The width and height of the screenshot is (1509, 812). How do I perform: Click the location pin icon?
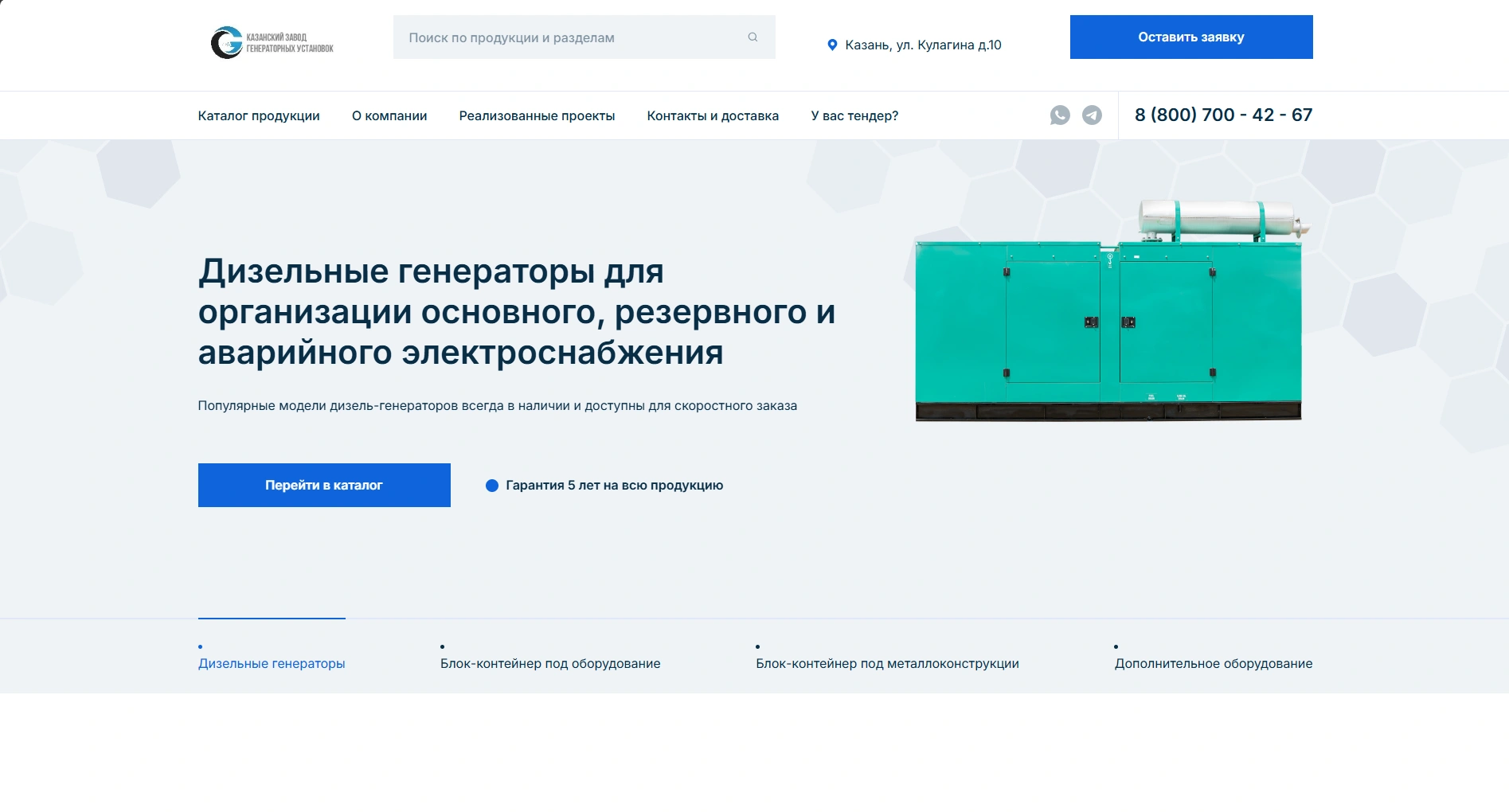tap(832, 45)
